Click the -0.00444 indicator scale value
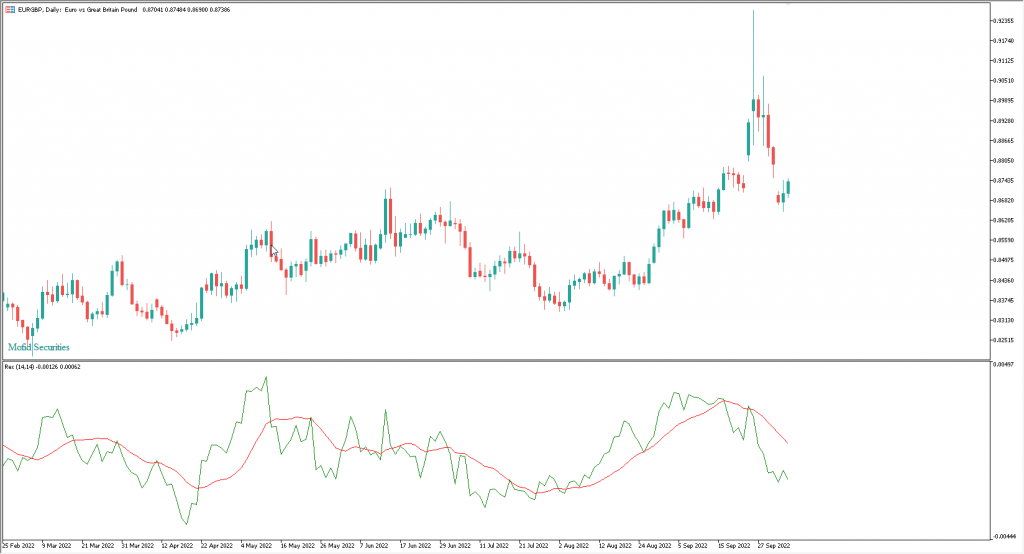Screen dimensions: 1024x554 coord(1001,534)
